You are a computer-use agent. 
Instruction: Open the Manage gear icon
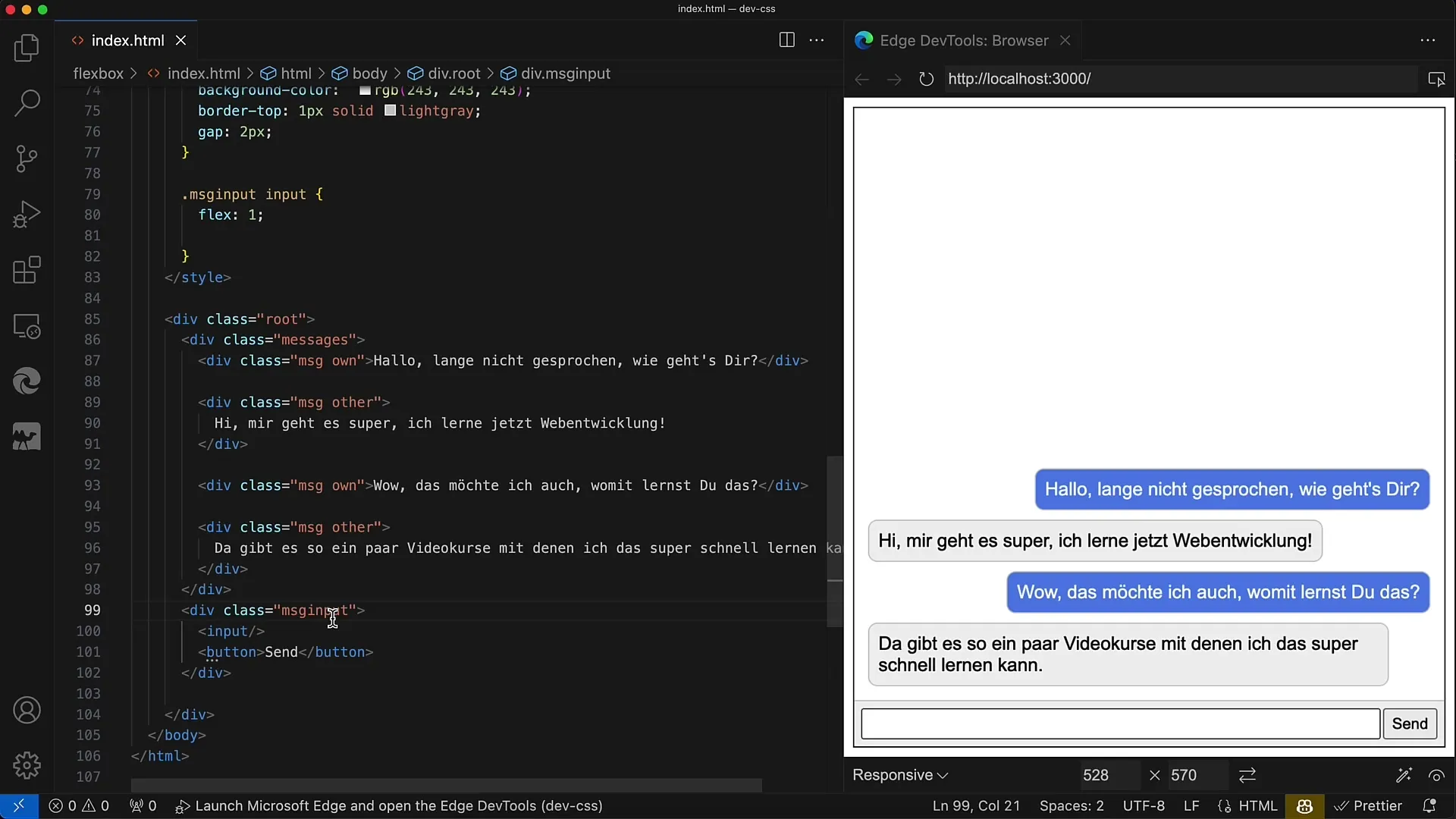(27, 766)
